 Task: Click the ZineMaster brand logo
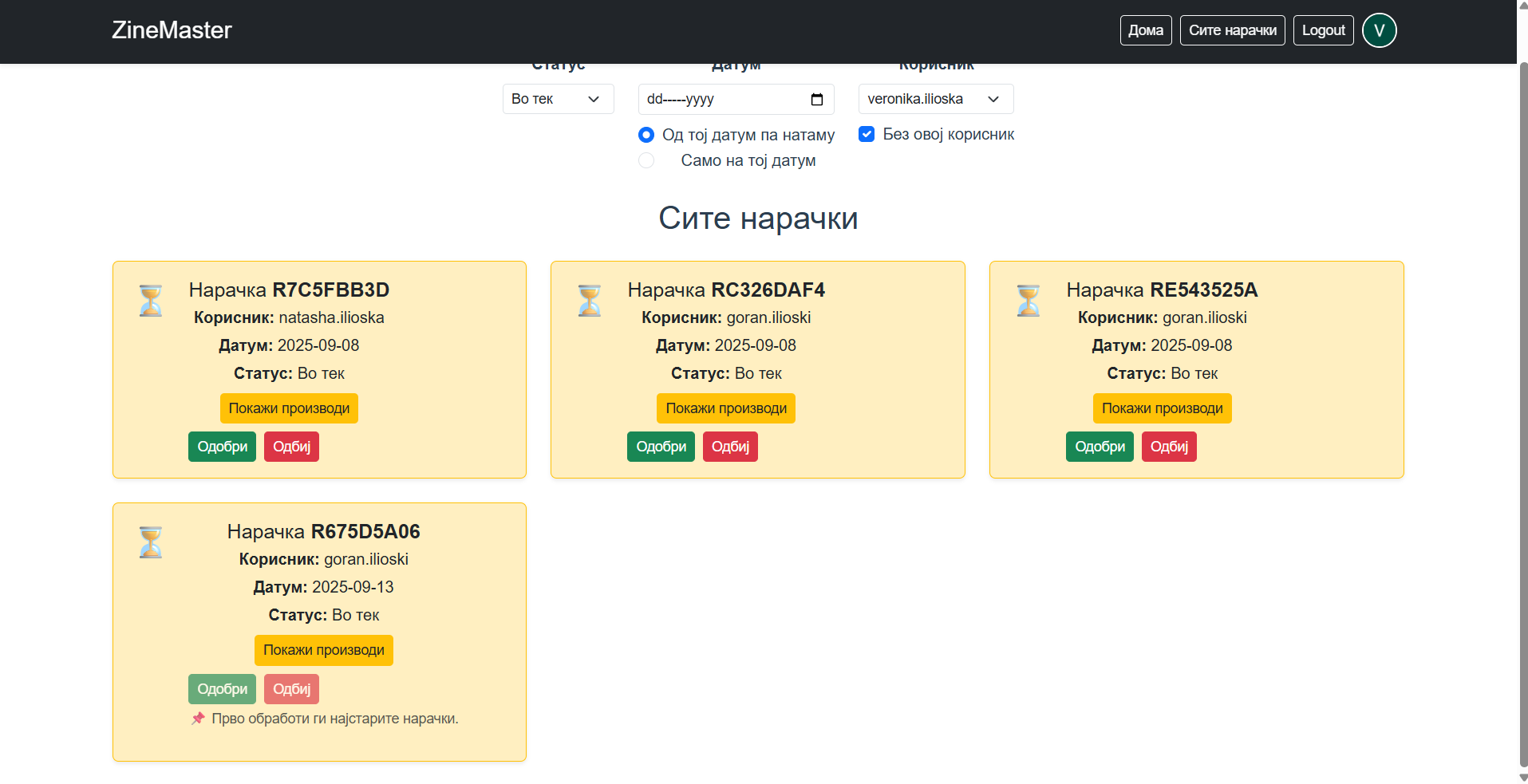point(172,30)
